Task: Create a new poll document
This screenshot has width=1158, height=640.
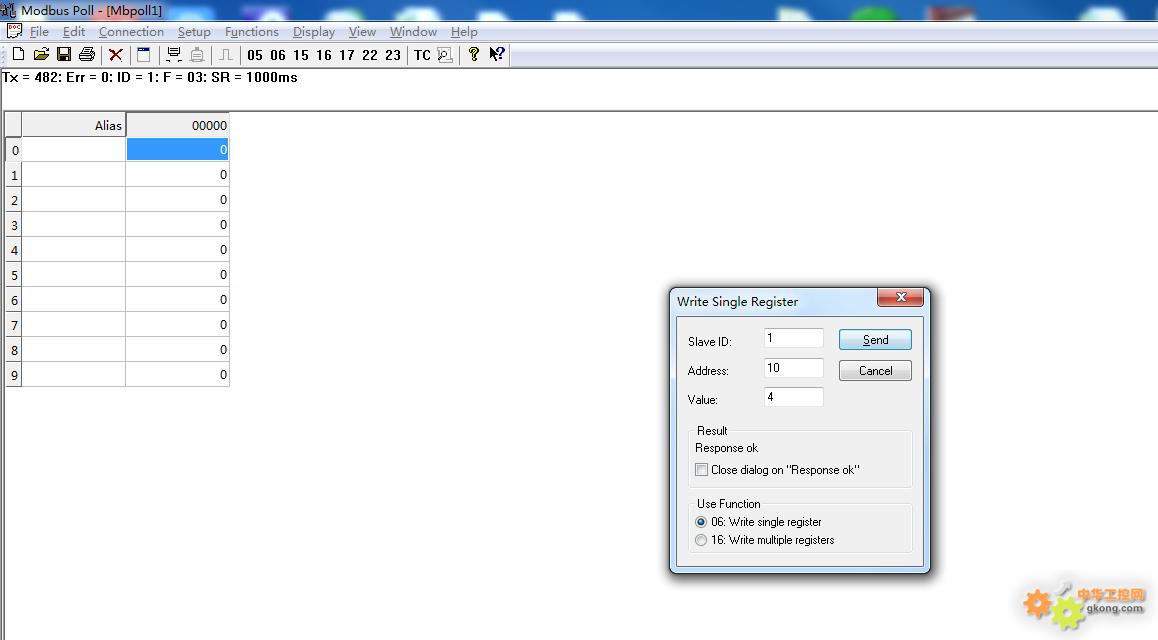Action: 18,54
